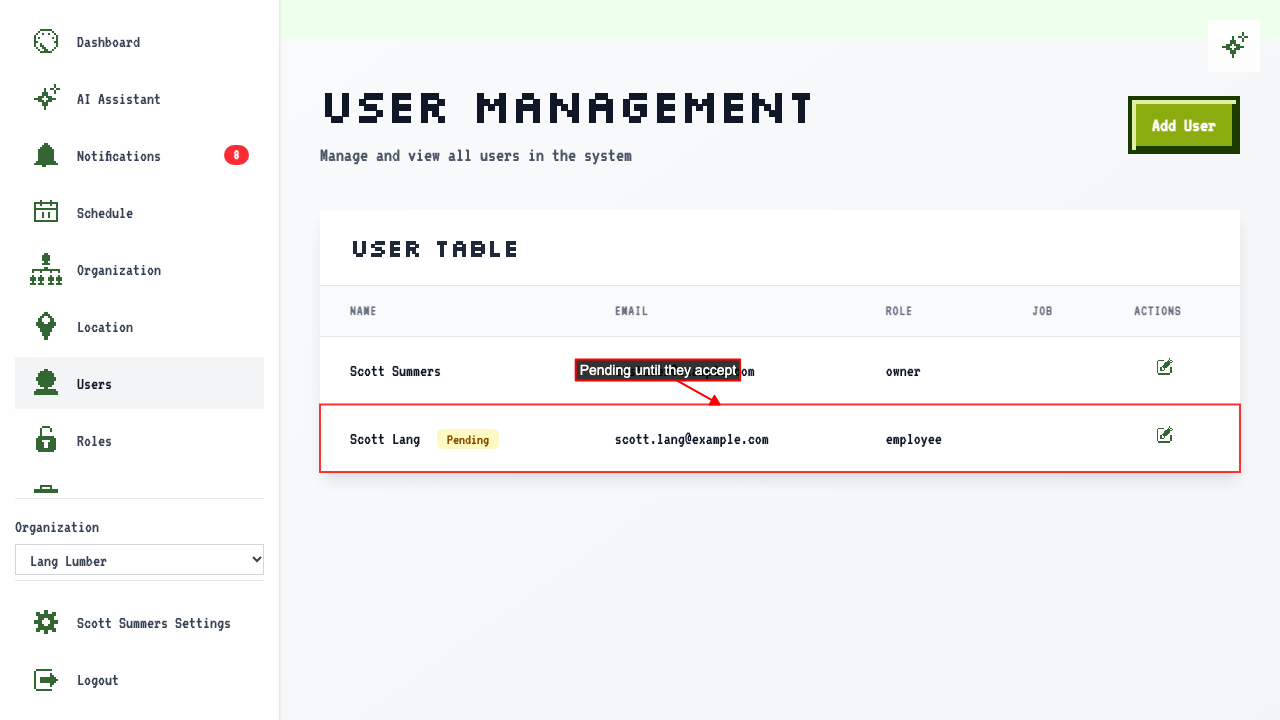Viewport: 1280px width, 720px height.
Task: Click the User Table heading
Action: [435, 249]
